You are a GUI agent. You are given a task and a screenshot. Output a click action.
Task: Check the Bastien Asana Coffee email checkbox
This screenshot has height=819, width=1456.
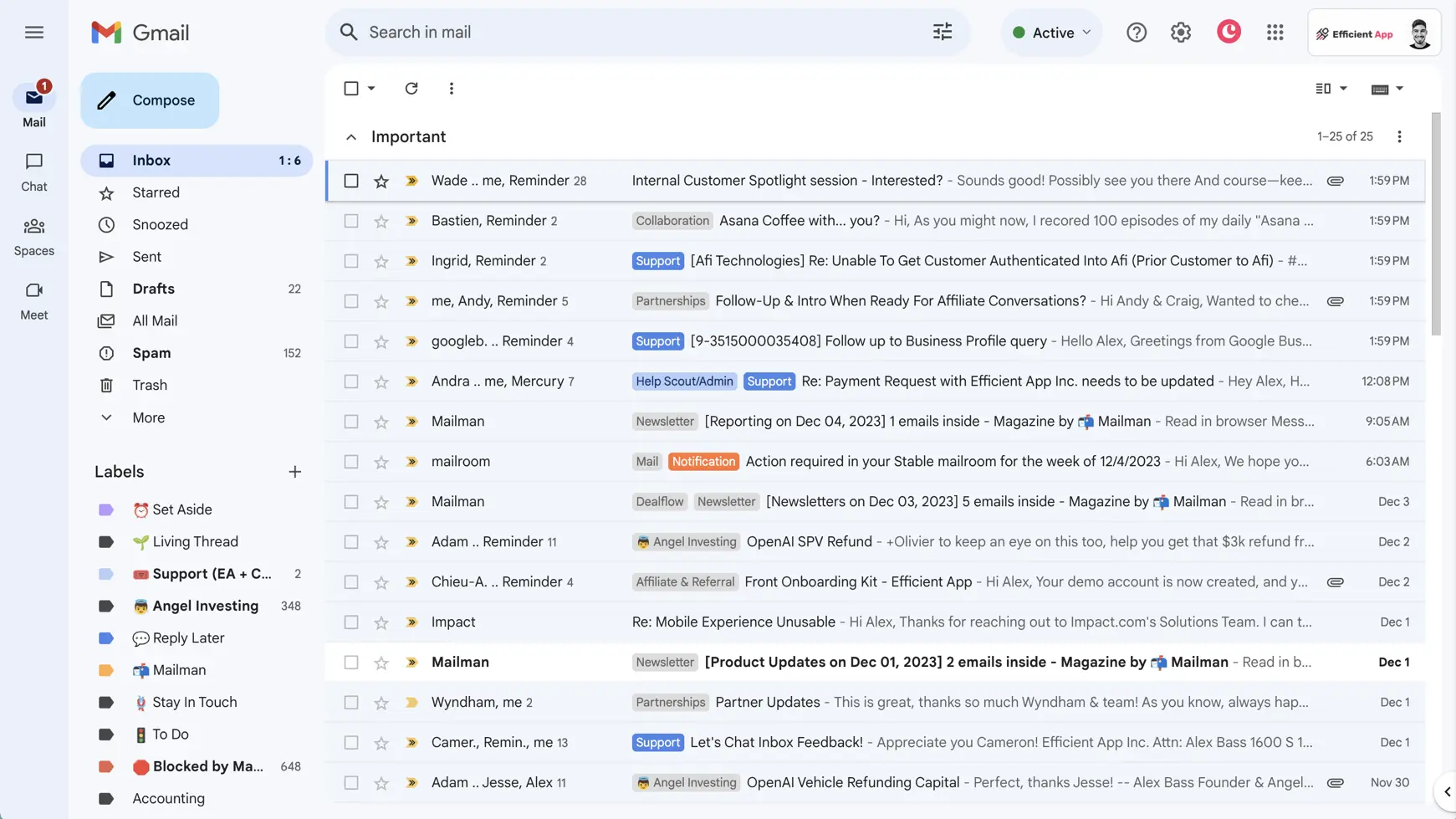pyautogui.click(x=350, y=220)
